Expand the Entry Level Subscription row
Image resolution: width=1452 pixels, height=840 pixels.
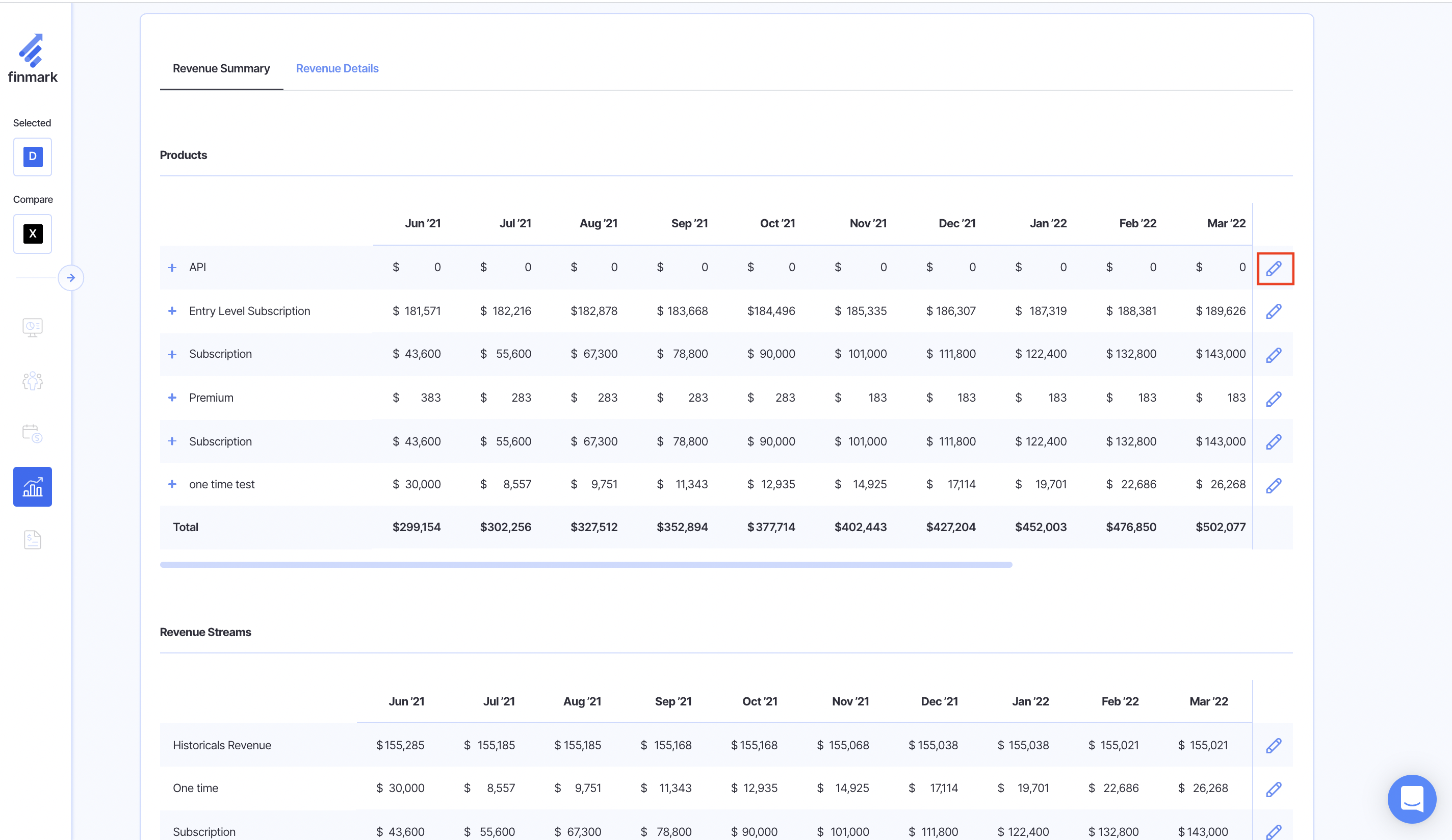(x=172, y=311)
